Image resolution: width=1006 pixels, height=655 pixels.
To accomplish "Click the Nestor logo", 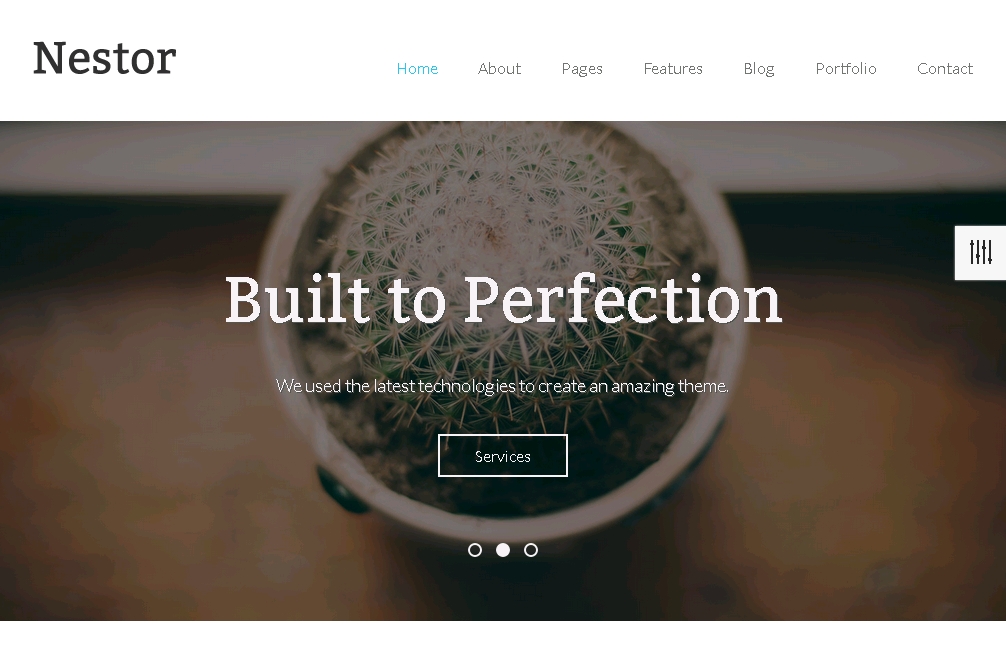I will pyautogui.click(x=105, y=58).
